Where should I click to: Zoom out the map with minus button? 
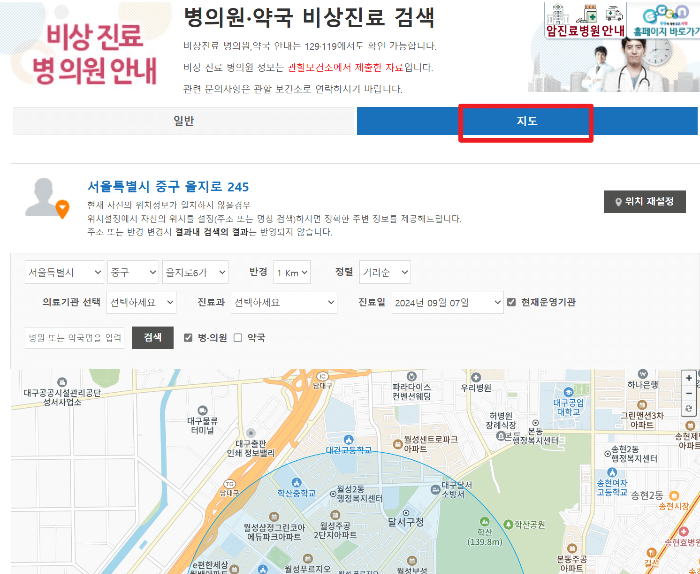(689, 393)
